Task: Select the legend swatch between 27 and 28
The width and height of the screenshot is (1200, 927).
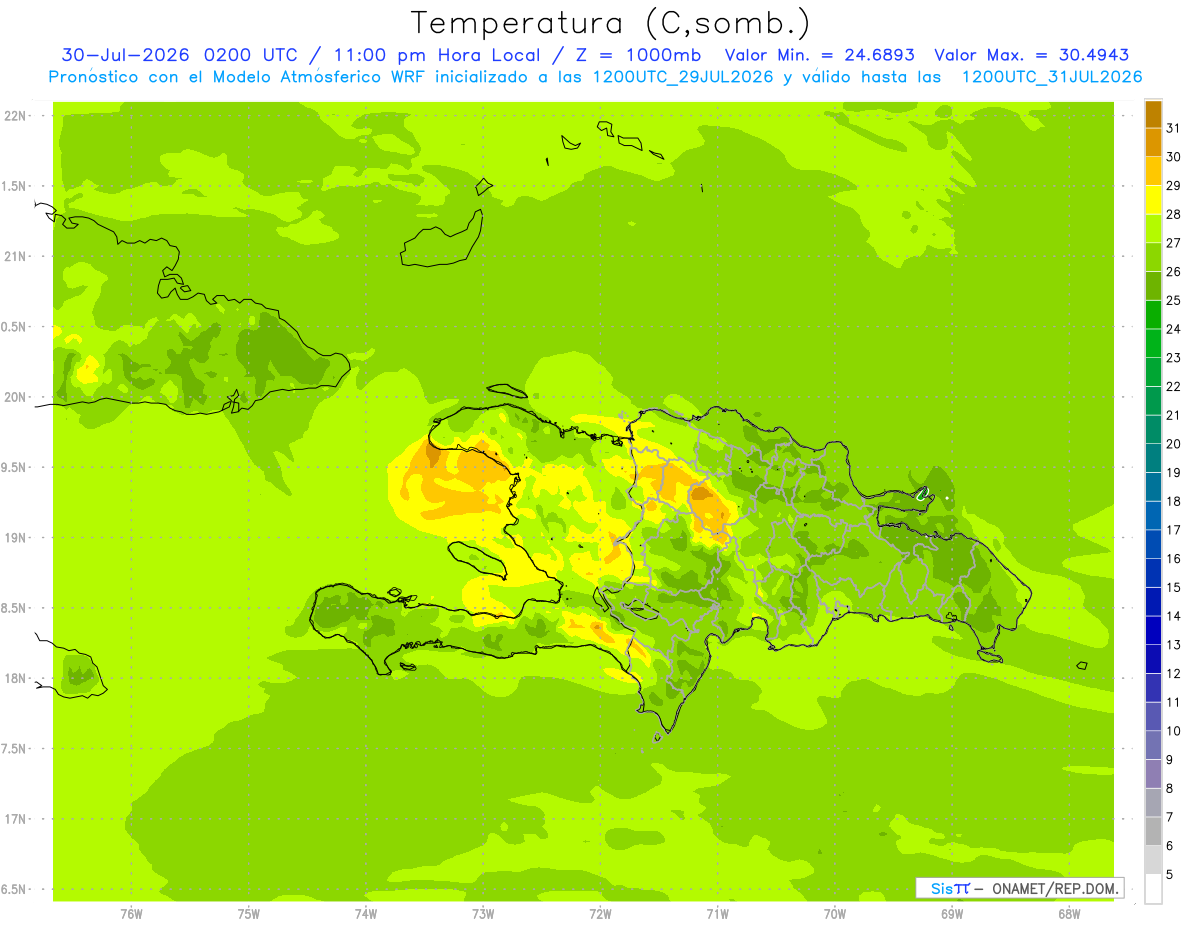Action: click(x=1153, y=229)
